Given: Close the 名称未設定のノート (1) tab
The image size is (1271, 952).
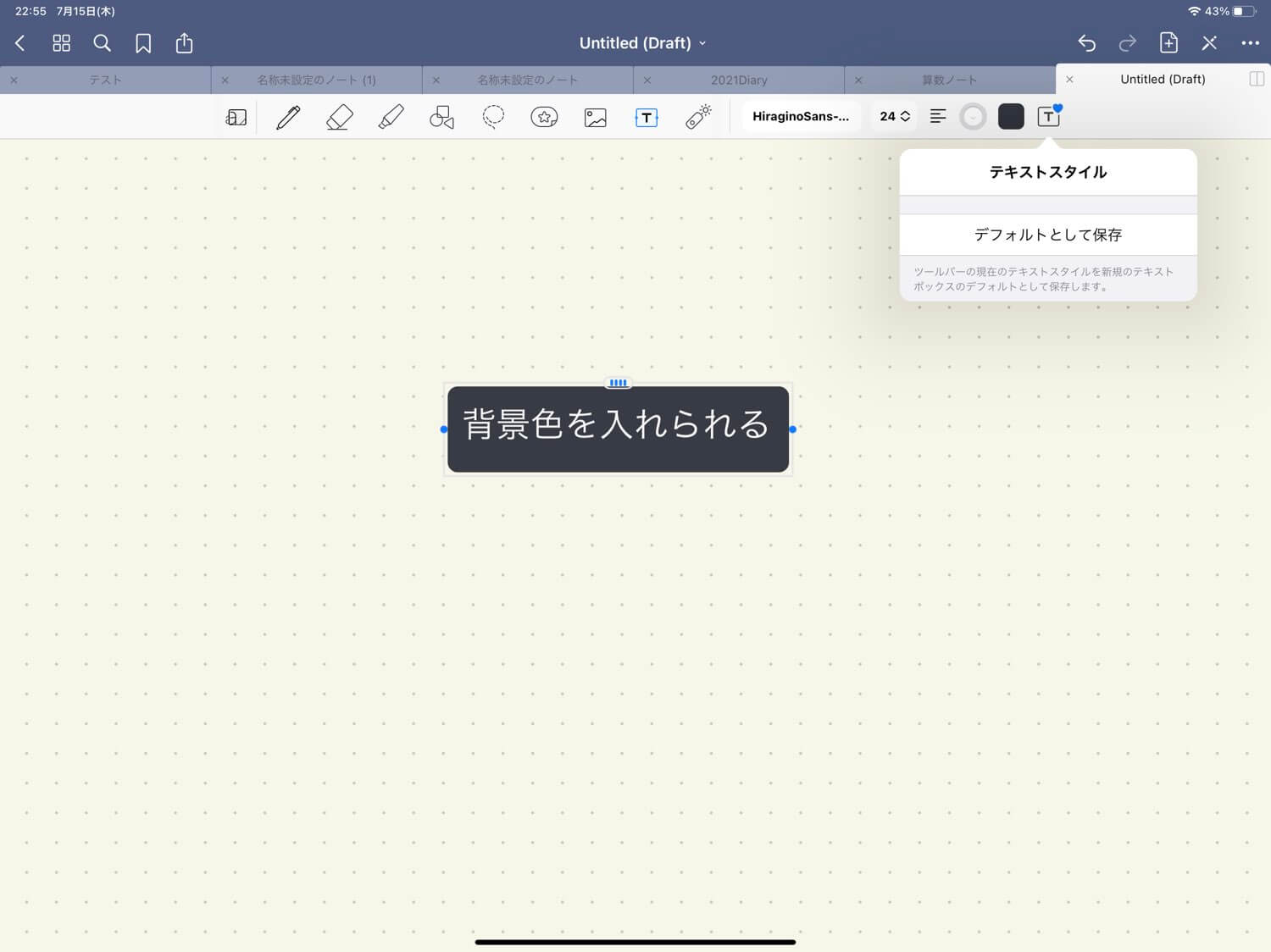Looking at the screenshot, I should coord(225,80).
